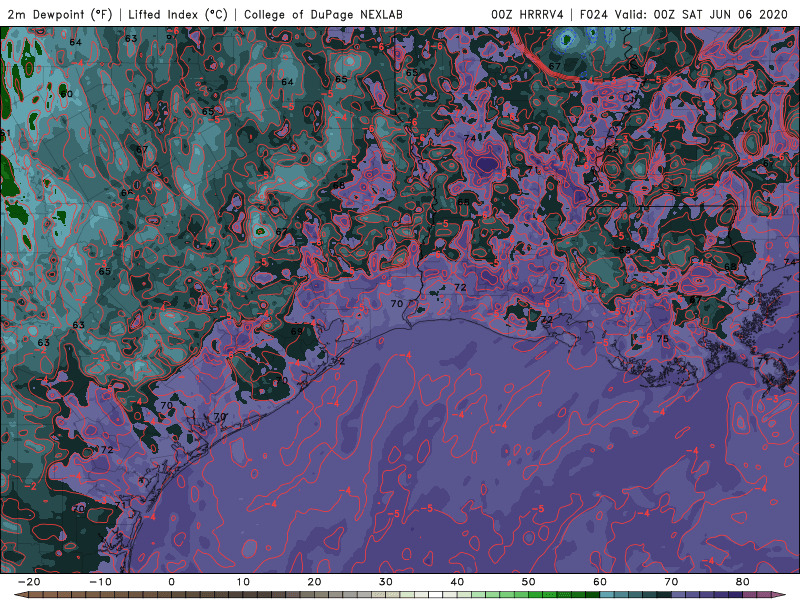Click the '30' colorbar scale label
800x600 pixels.
[386, 582]
